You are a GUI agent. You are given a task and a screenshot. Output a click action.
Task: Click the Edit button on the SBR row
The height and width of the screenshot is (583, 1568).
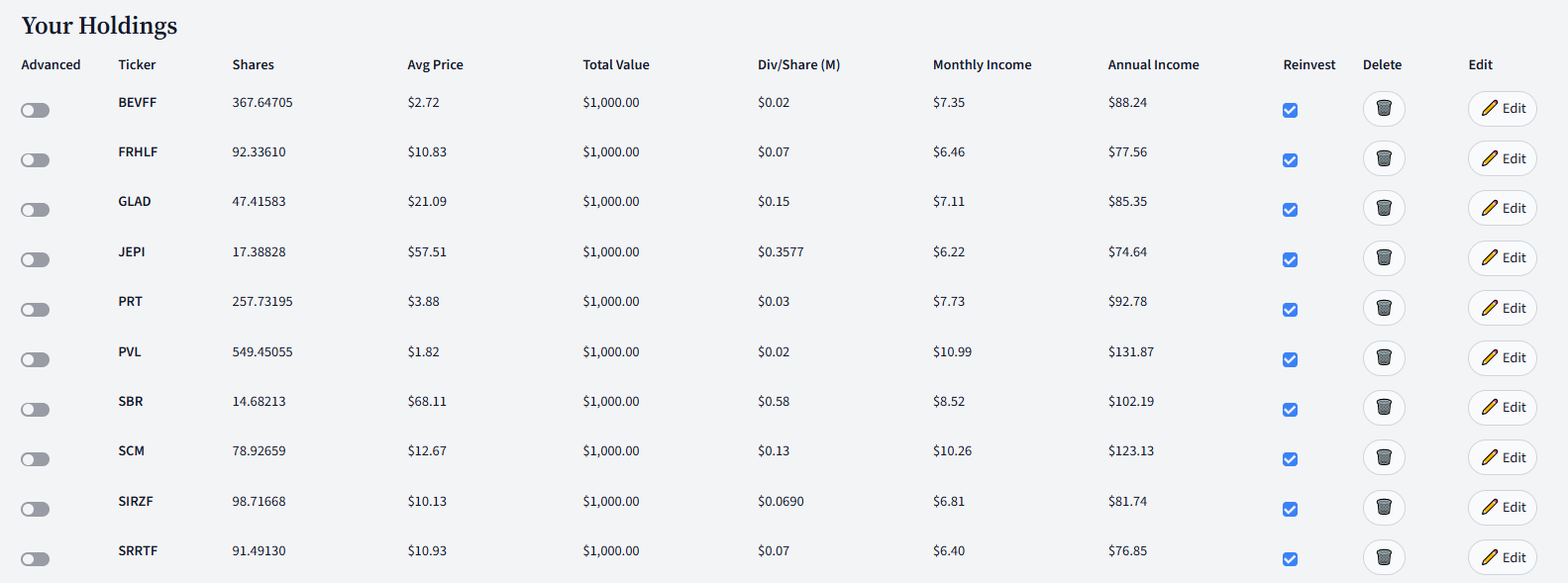pos(1502,407)
